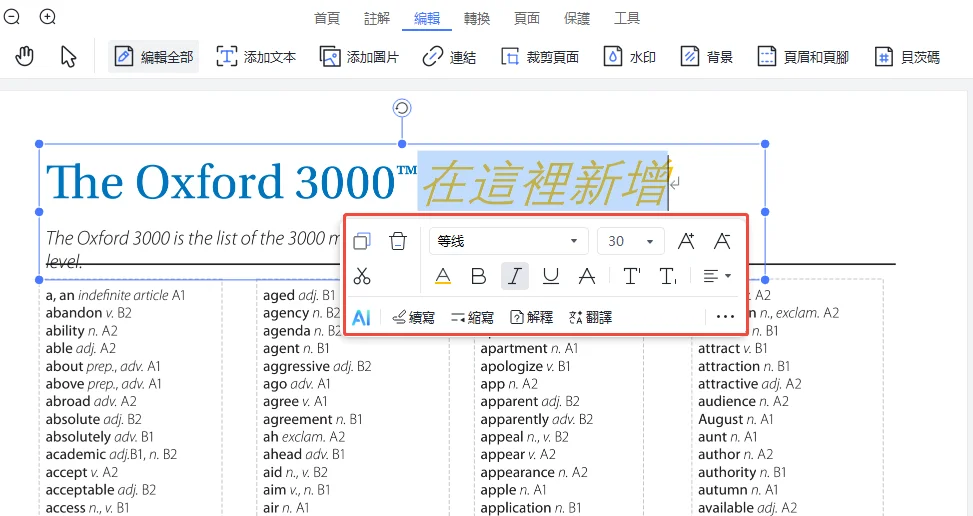Switch to the 首頁 tab
This screenshot has width=973, height=516.
click(327, 19)
